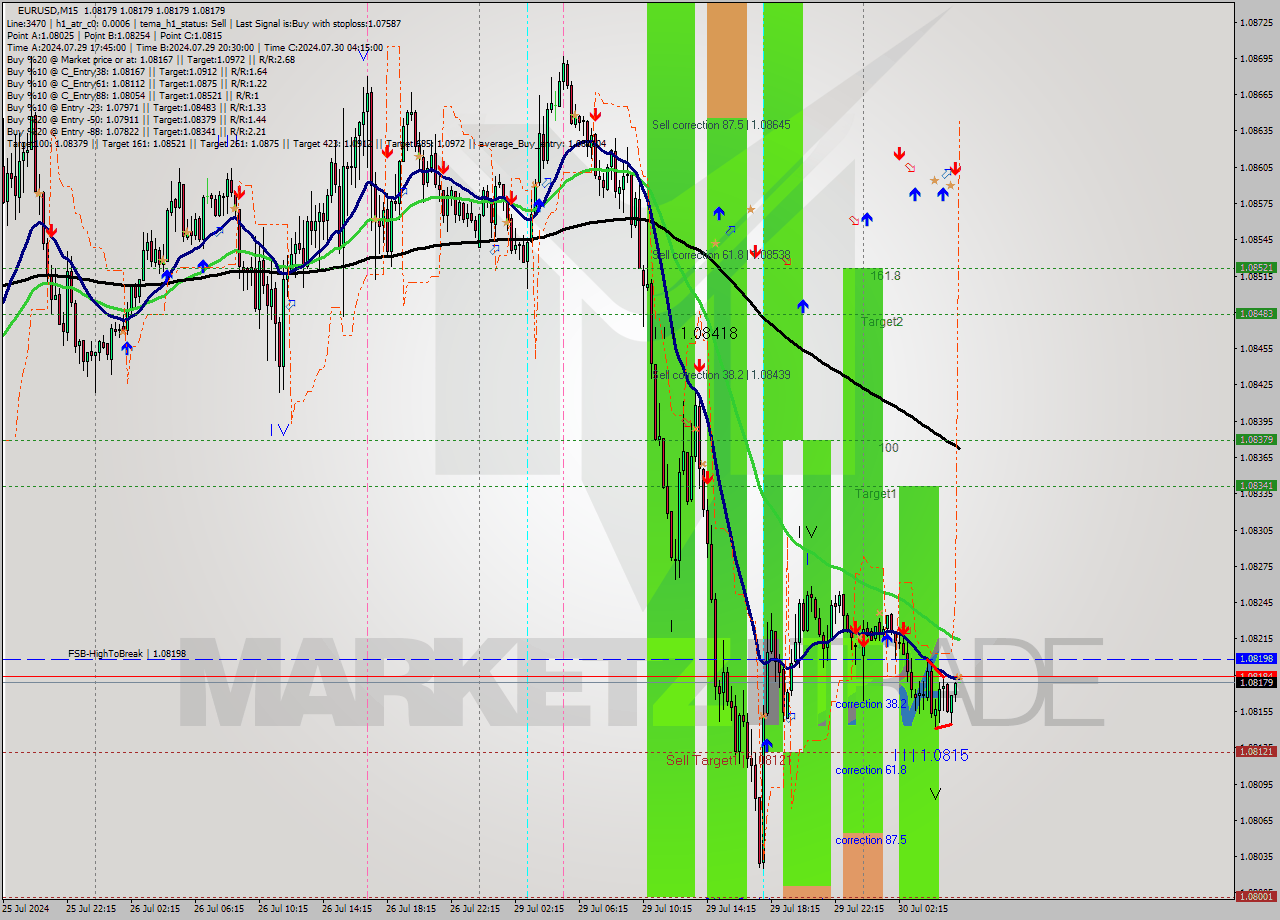Select the blue up arrow inside the Sell Target zone
The height and width of the screenshot is (920, 1280).
click(x=767, y=744)
